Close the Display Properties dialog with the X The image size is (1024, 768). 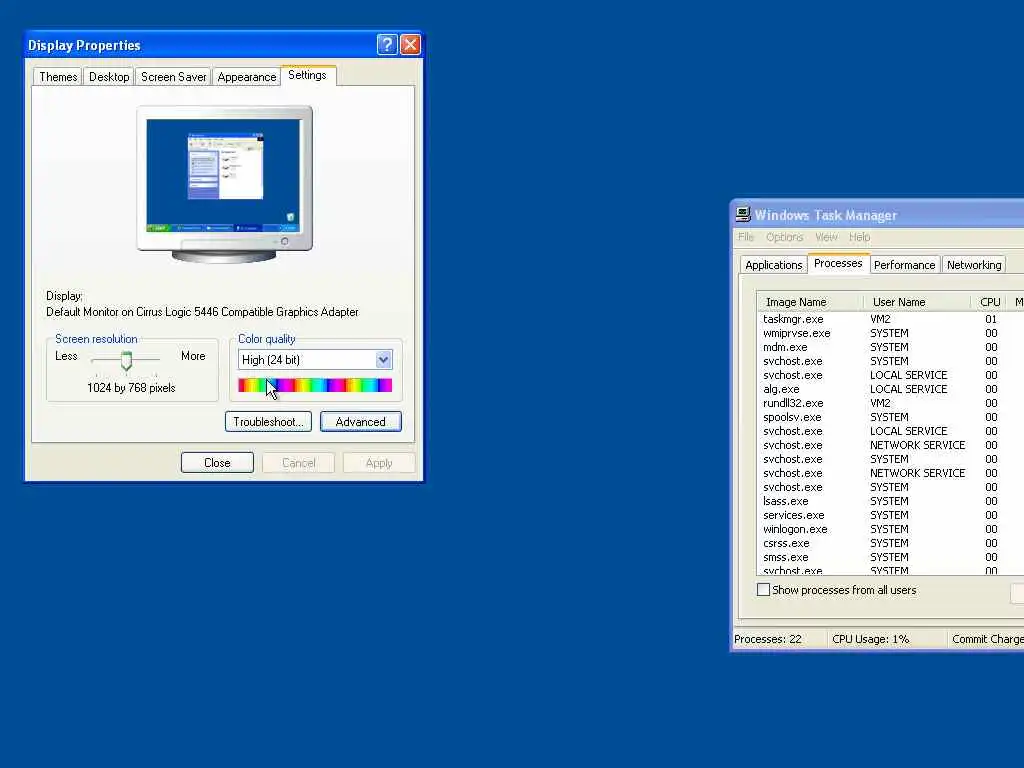pos(410,44)
